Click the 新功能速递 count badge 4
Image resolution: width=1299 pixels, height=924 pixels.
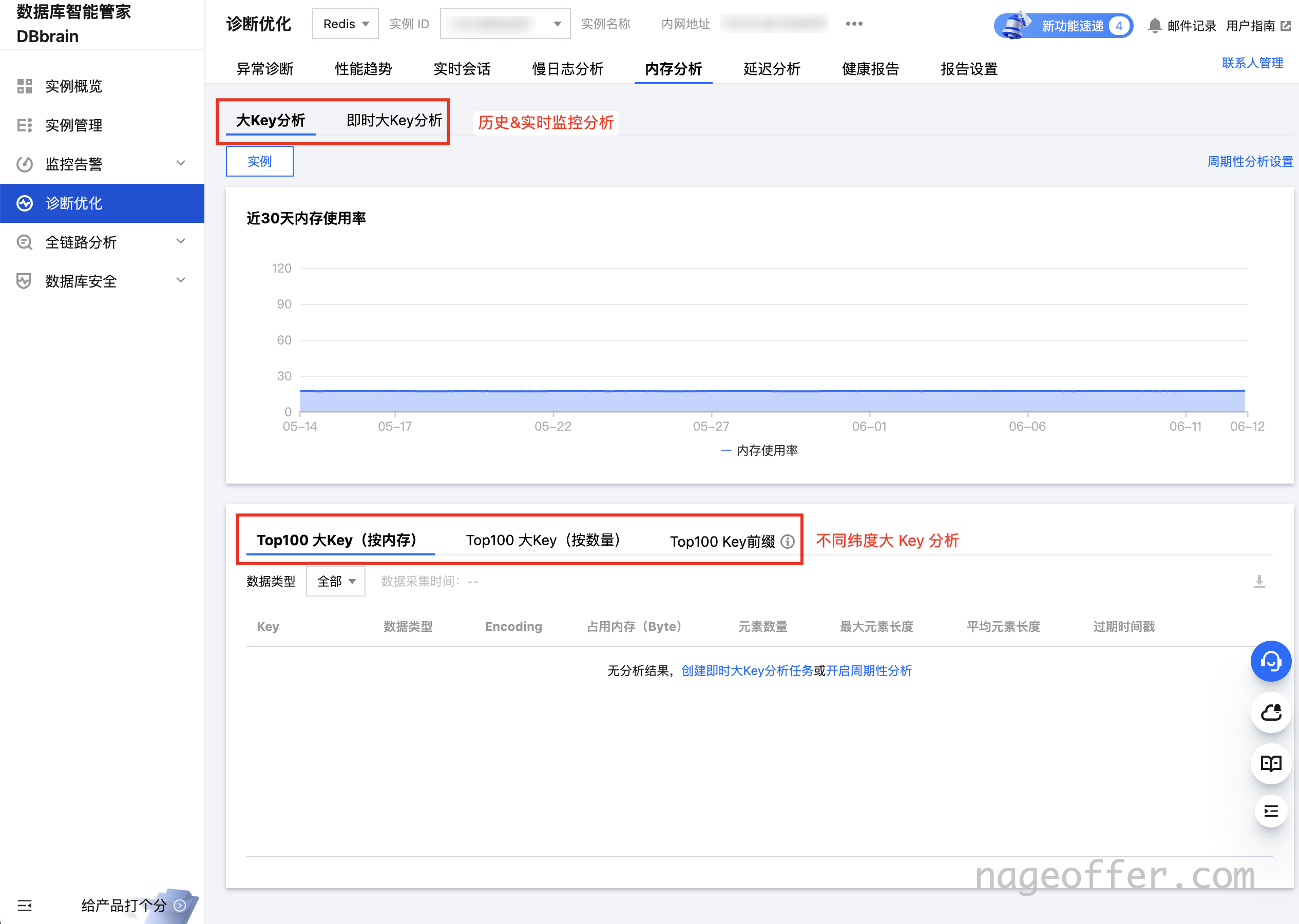(x=1119, y=26)
